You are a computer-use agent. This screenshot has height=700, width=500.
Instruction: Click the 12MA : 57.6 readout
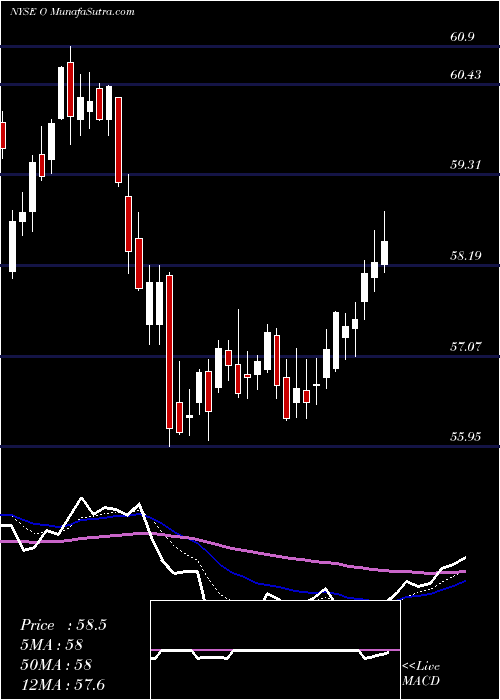pyautogui.click(x=62, y=684)
